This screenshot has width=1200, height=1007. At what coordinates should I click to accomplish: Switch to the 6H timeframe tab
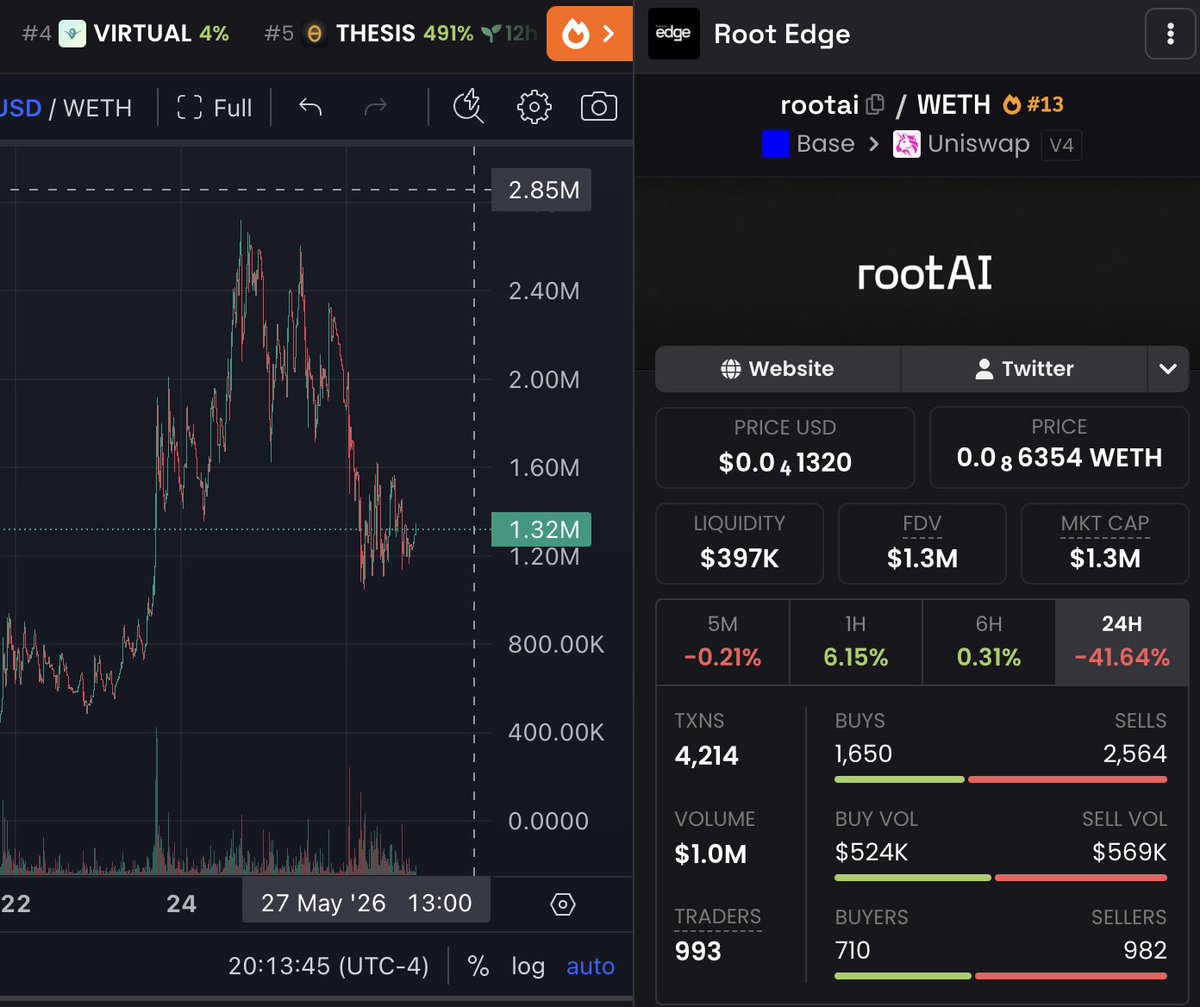point(988,642)
